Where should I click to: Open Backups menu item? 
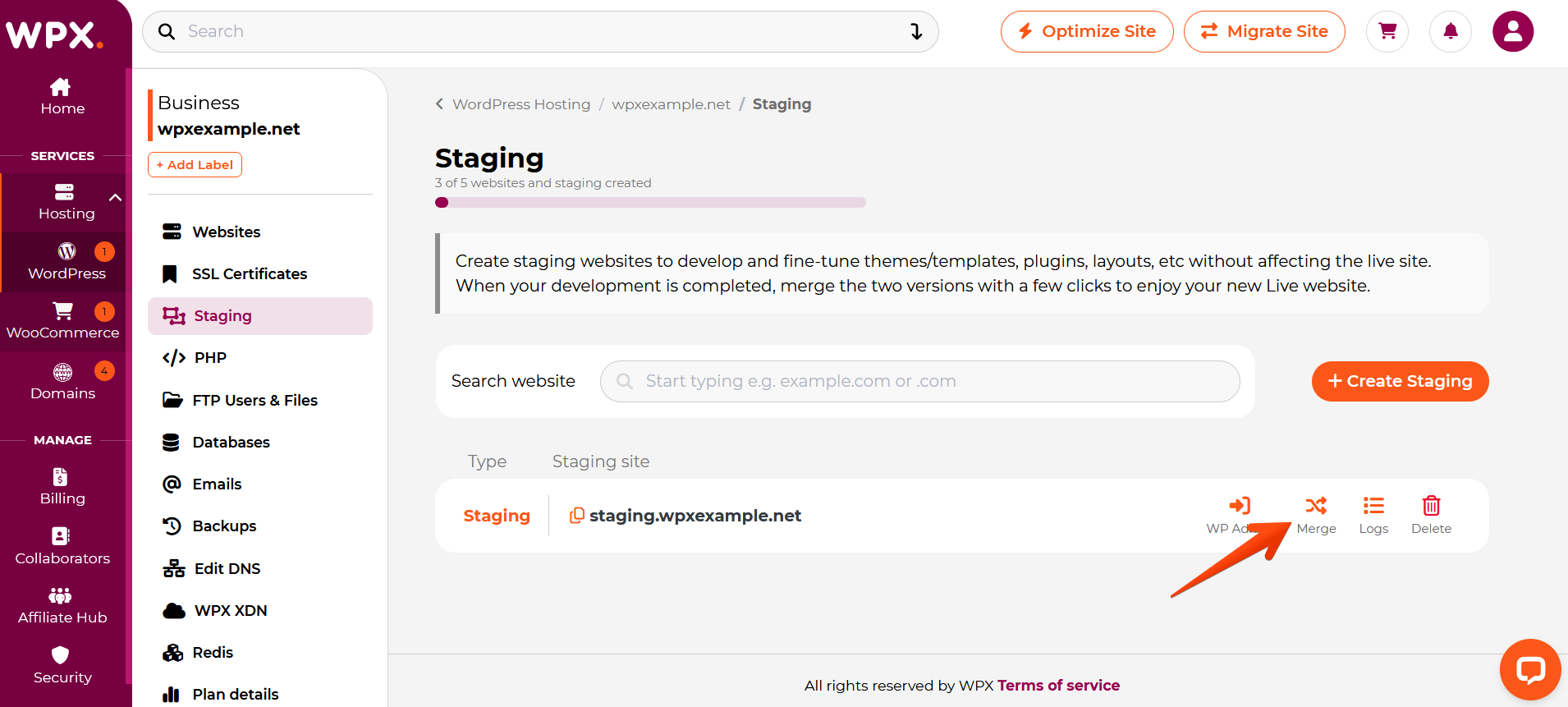(260, 526)
